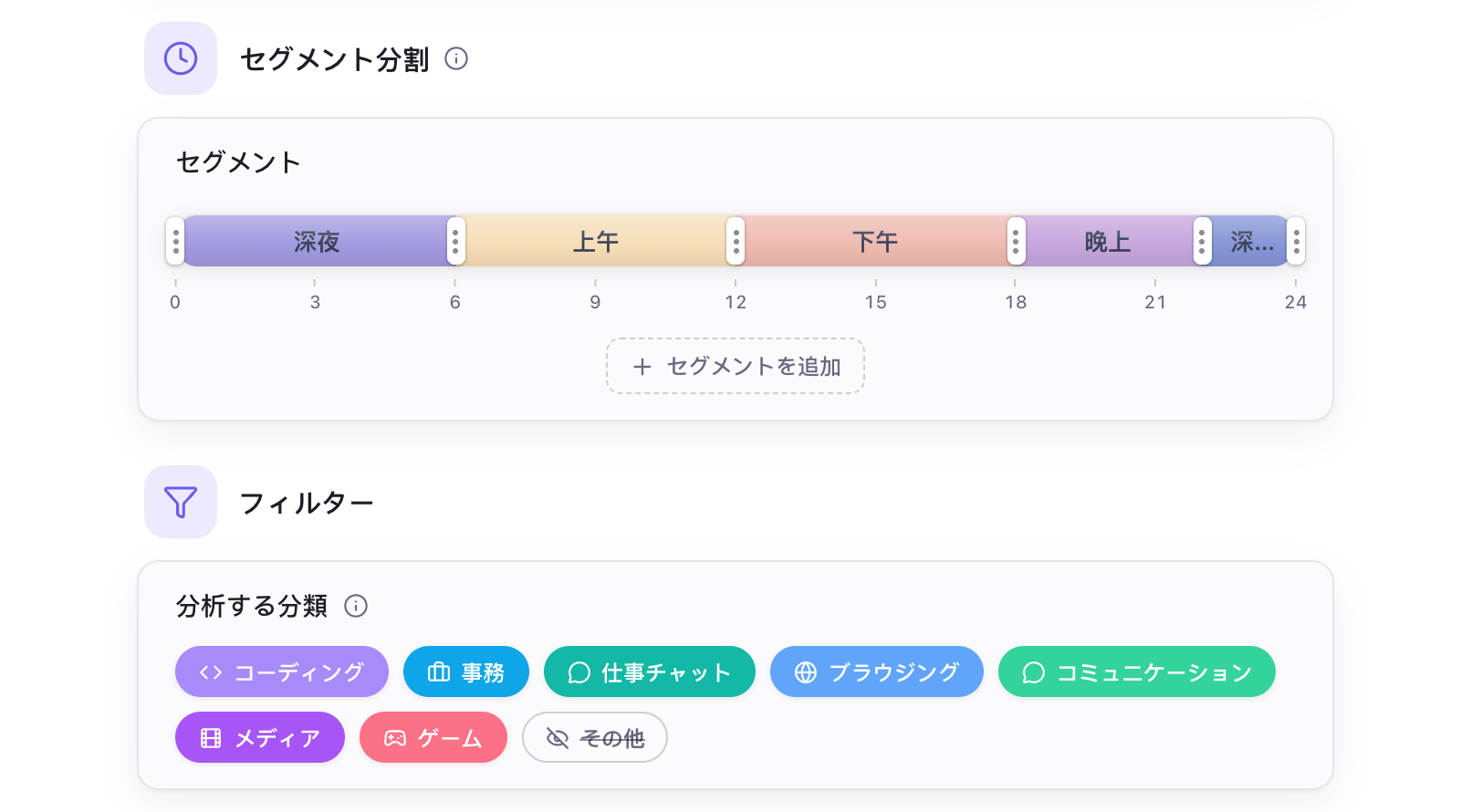1471x812 pixels.
Task: Click the フィルター section title
Action: point(307,503)
